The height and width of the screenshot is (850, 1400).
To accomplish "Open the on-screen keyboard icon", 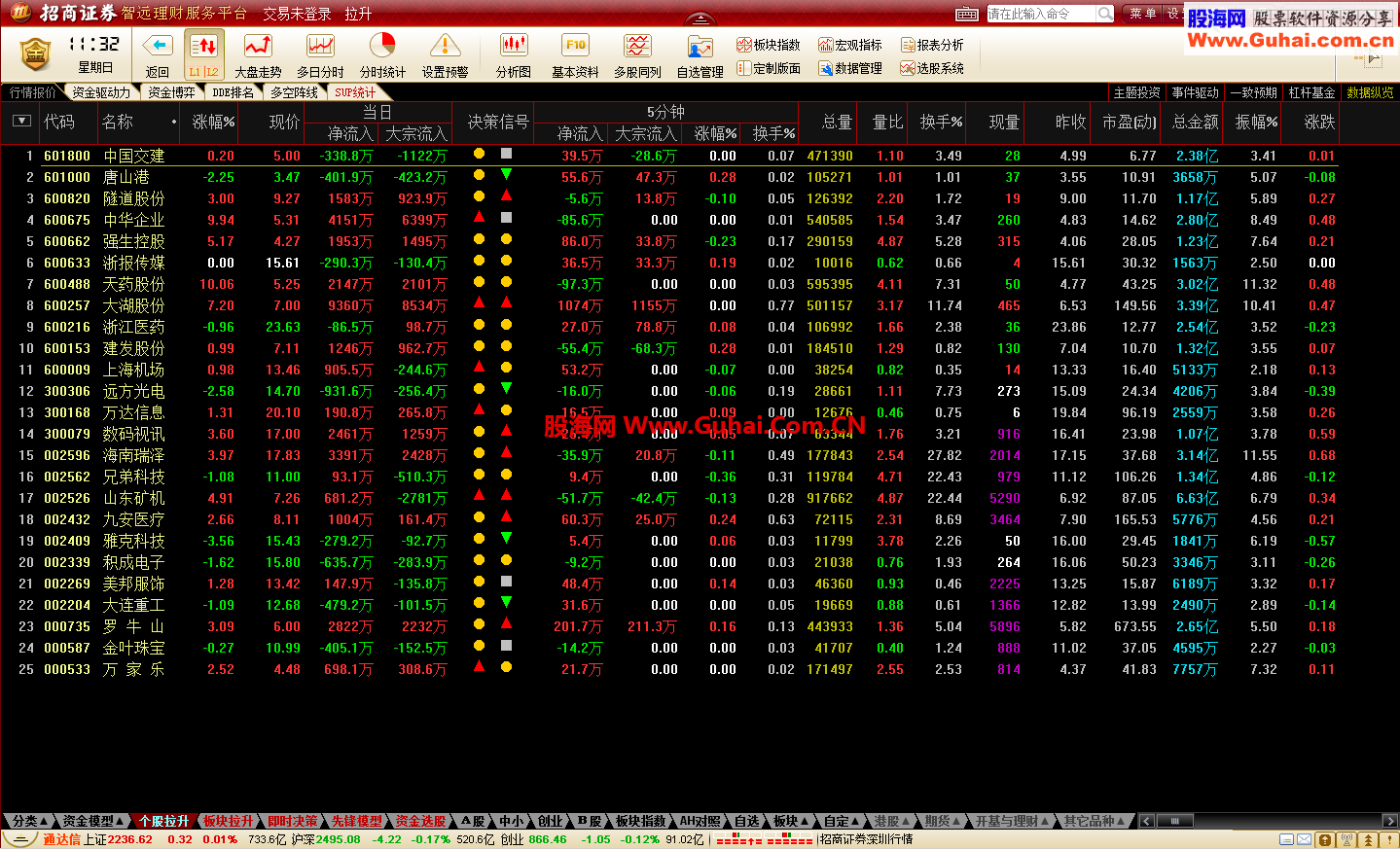I will tap(967, 14).
